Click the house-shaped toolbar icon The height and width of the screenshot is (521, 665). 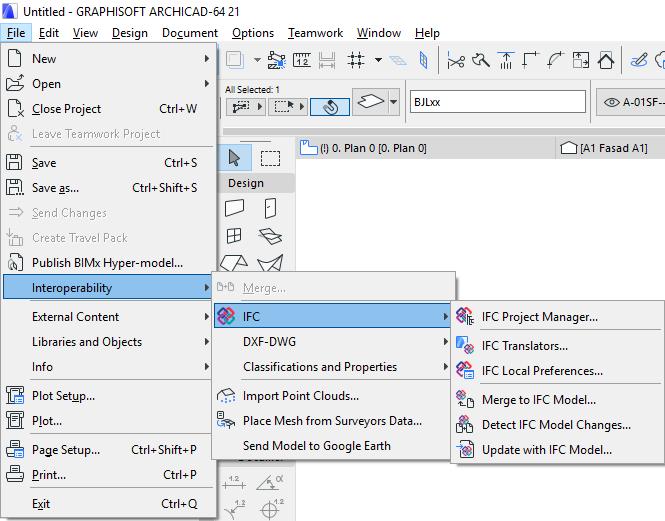pos(606,60)
